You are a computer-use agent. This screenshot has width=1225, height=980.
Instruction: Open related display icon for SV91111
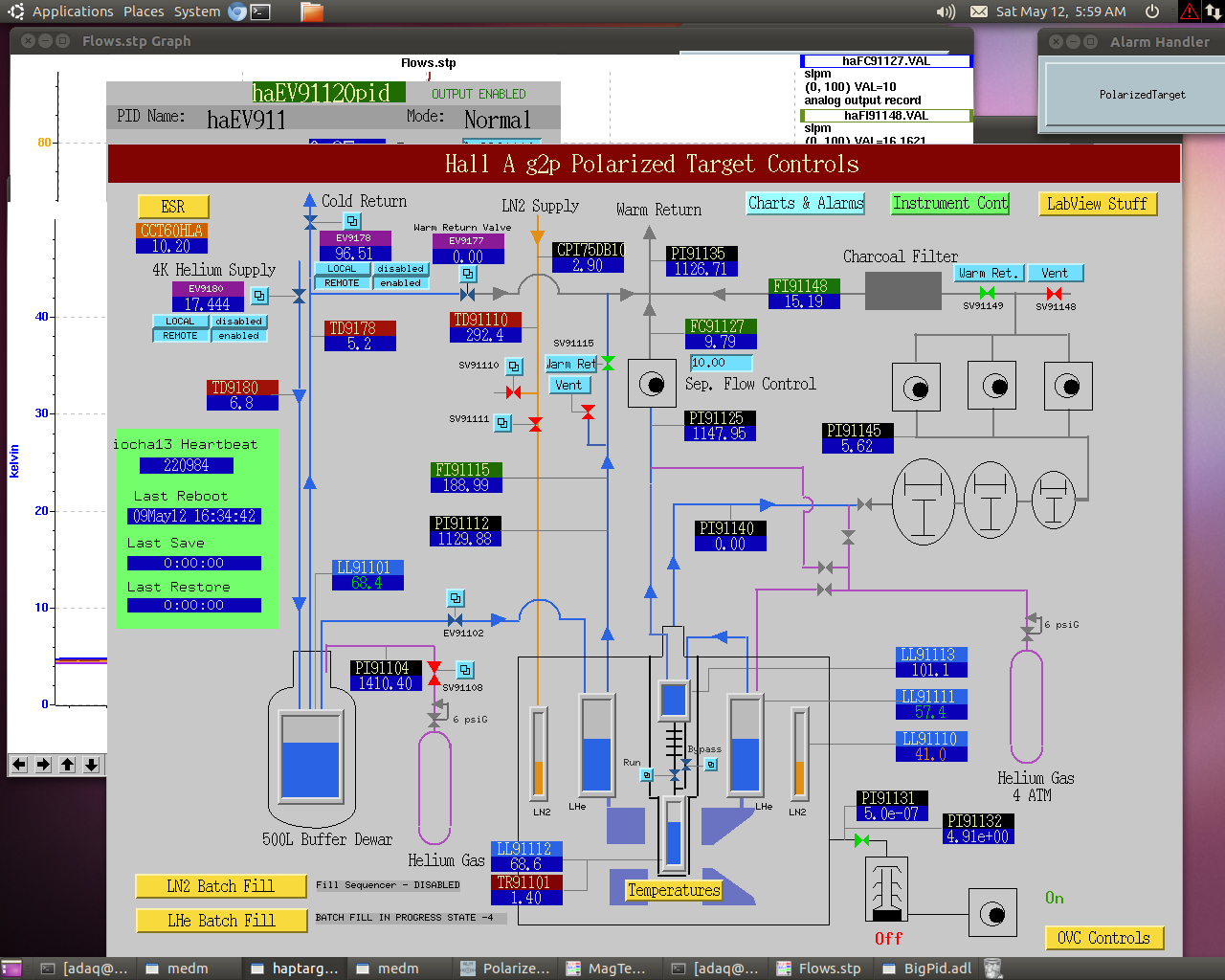[x=503, y=422]
